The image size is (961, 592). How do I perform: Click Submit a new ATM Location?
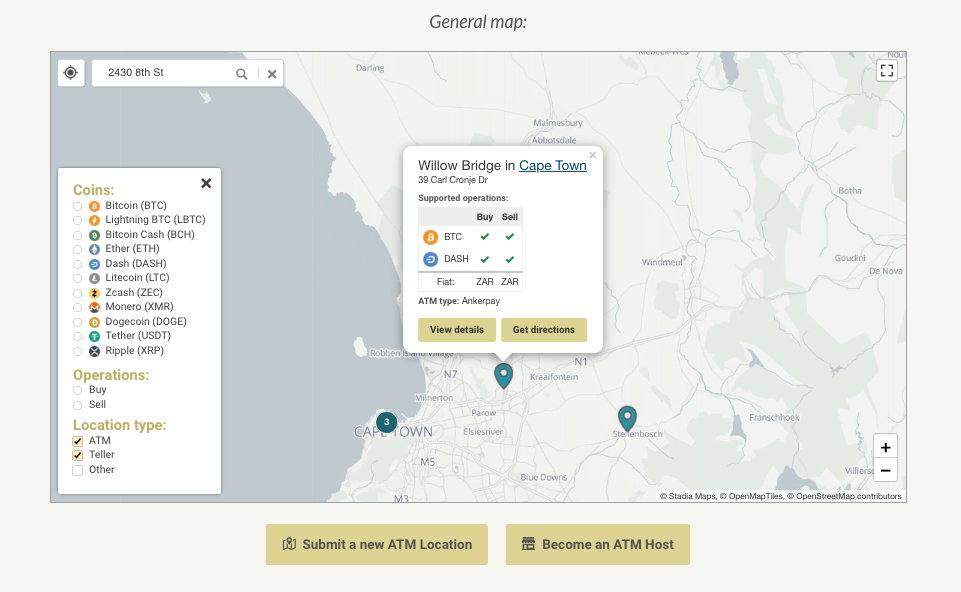(x=377, y=544)
